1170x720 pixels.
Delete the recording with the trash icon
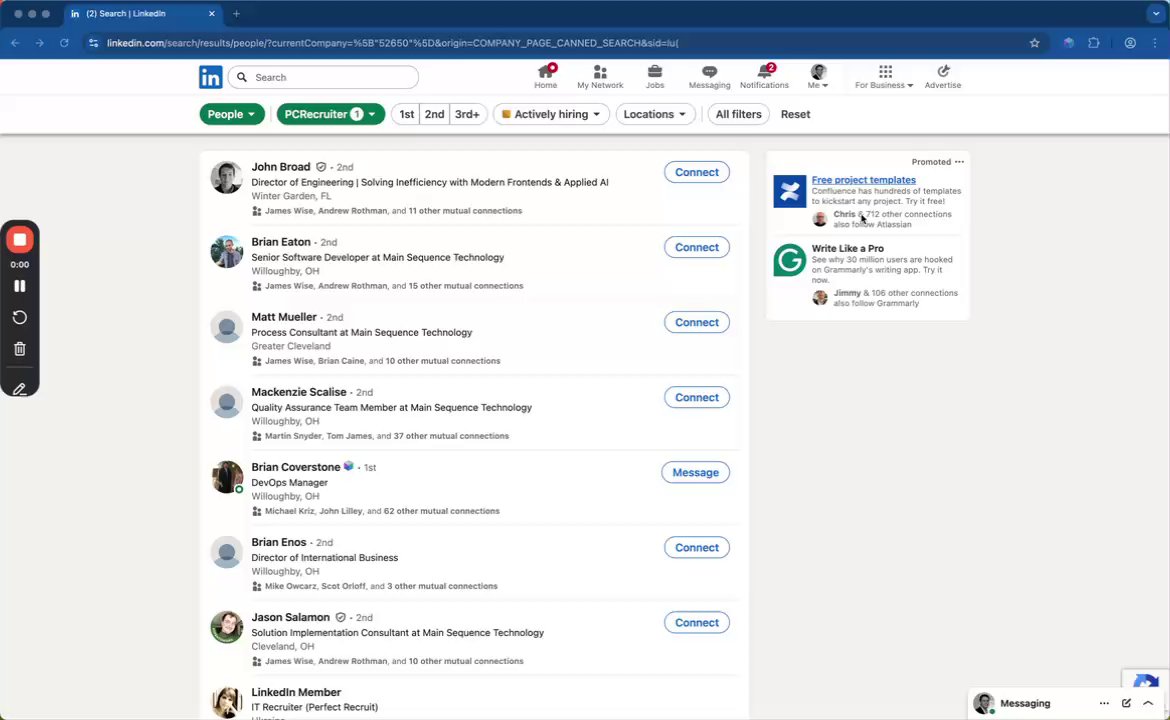tap(20, 348)
